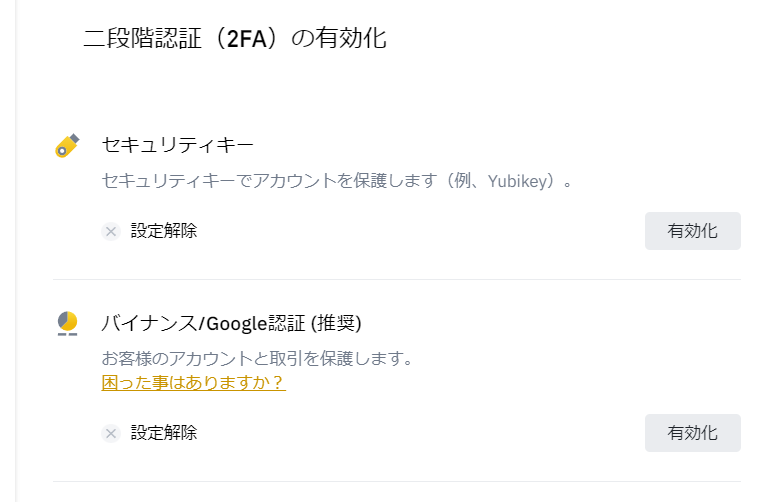
Task: Click the divider line below the Google認証 section
Action: 397,481
